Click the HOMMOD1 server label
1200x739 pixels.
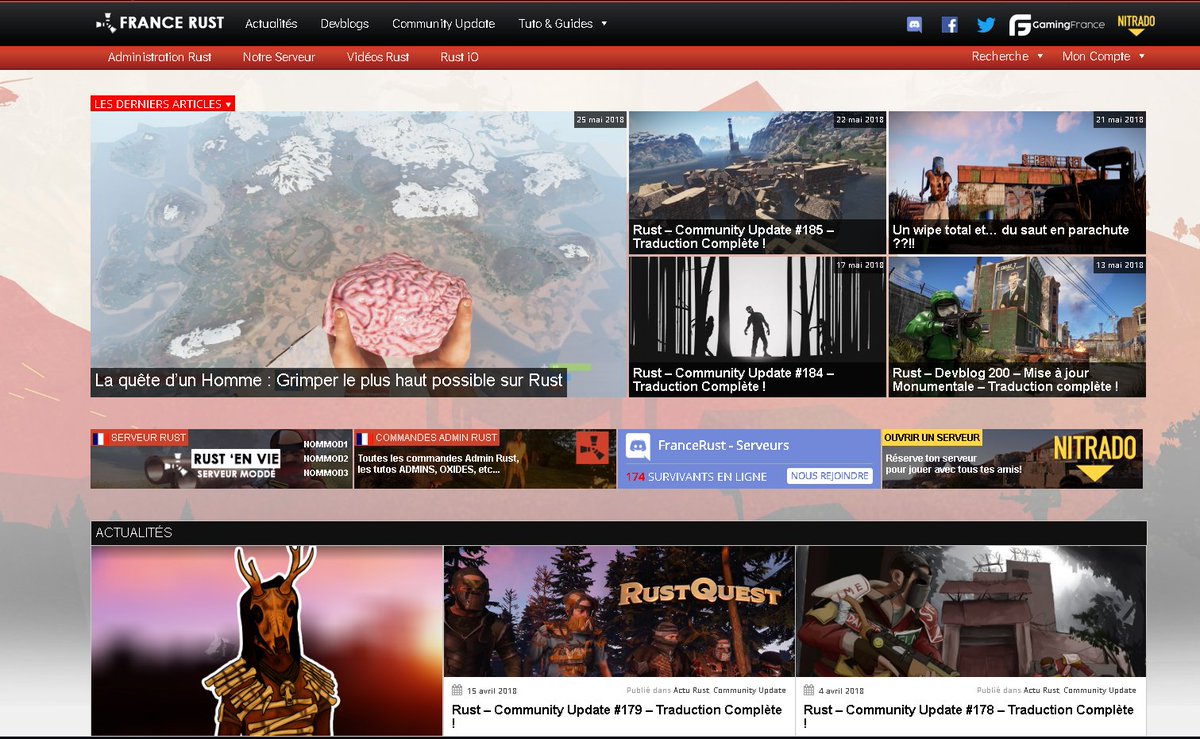(x=326, y=444)
